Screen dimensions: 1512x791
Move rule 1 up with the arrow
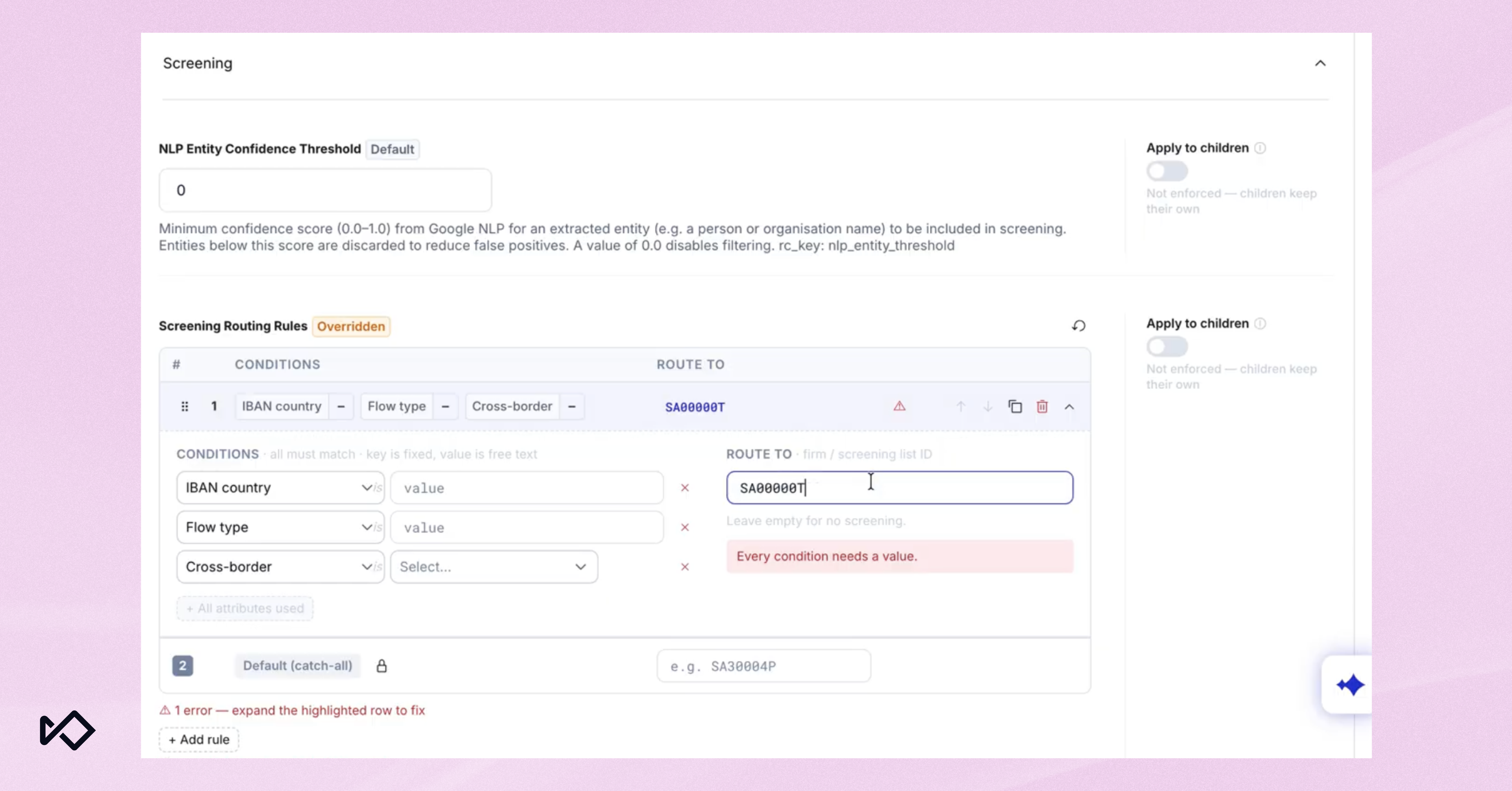click(x=961, y=407)
